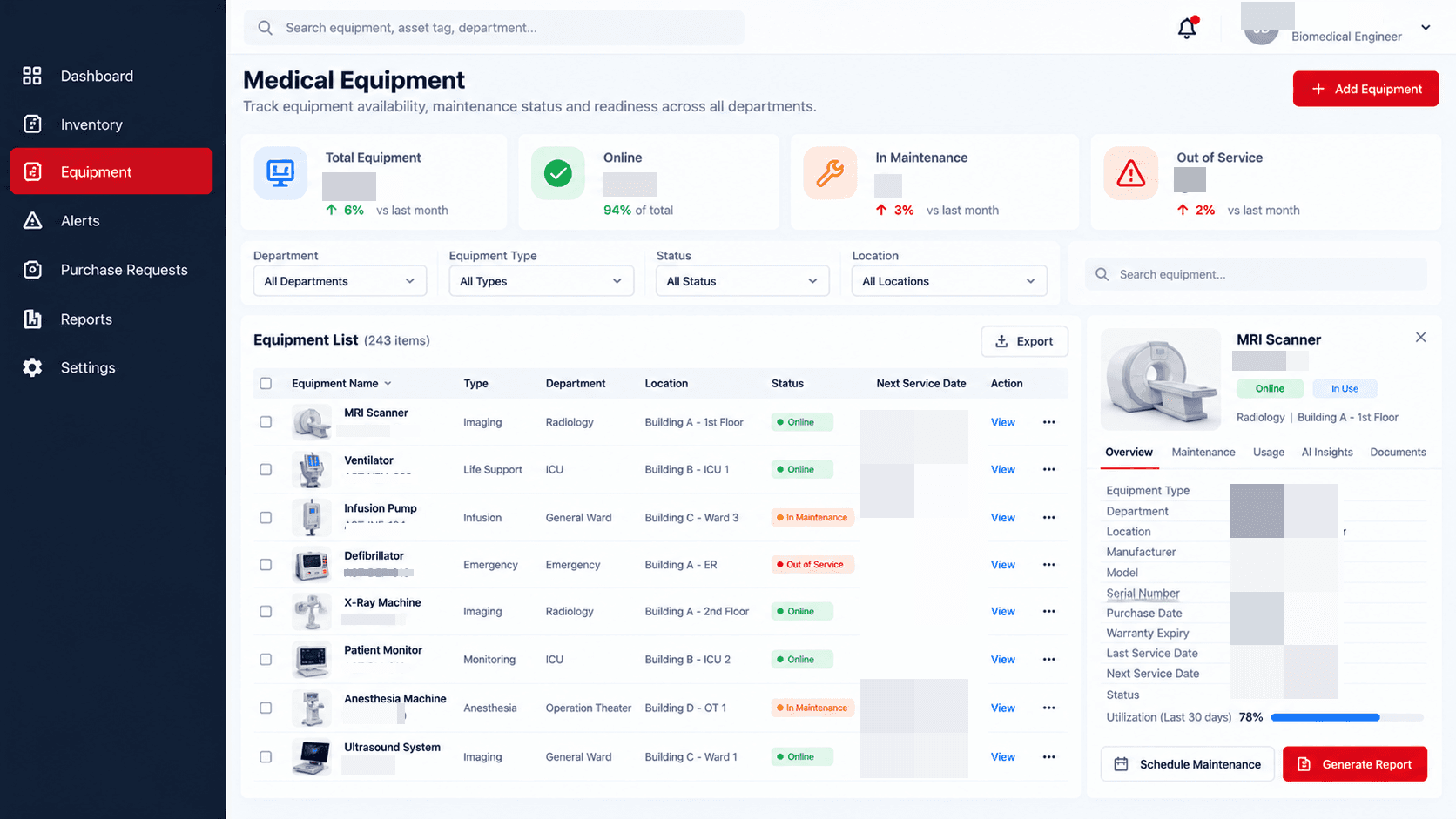Viewport: 1456px width, 819px height.
Task: Click the Reports chart icon in sidebar
Action: 32,319
